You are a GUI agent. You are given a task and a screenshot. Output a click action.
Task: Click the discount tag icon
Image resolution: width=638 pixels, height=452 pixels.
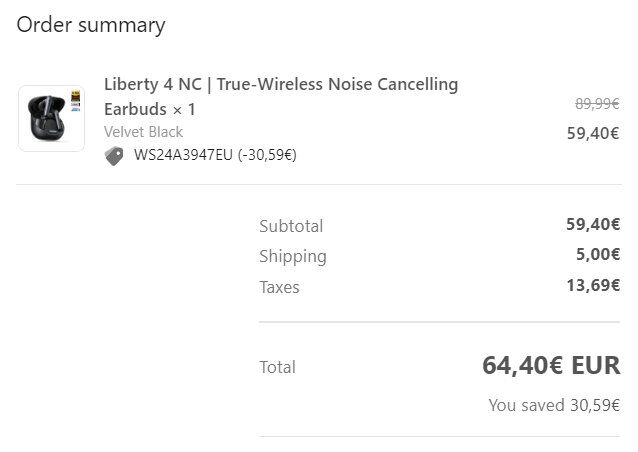114,156
